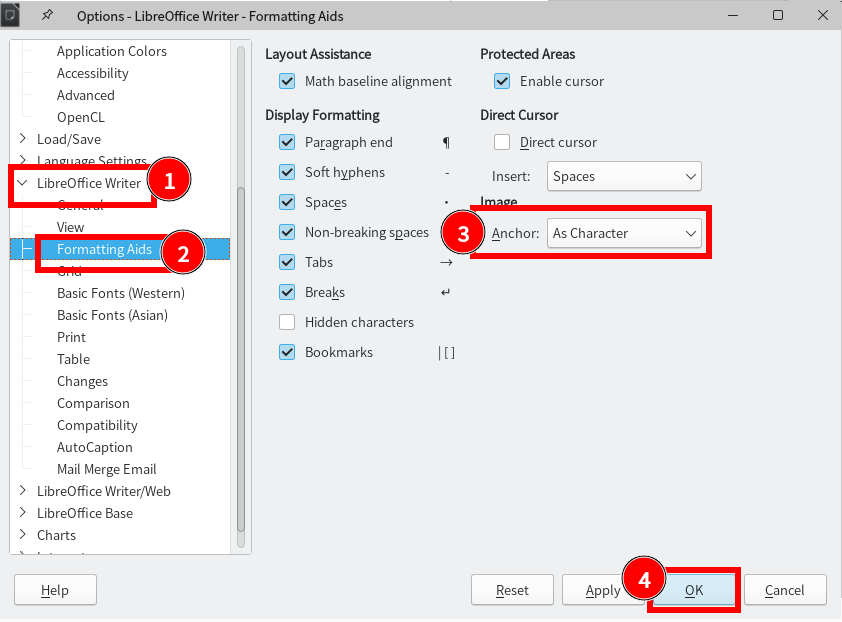Toggle Soft hyphens checkbox
The width and height of the screenshot is (842, 622).
tap(287, 172)
